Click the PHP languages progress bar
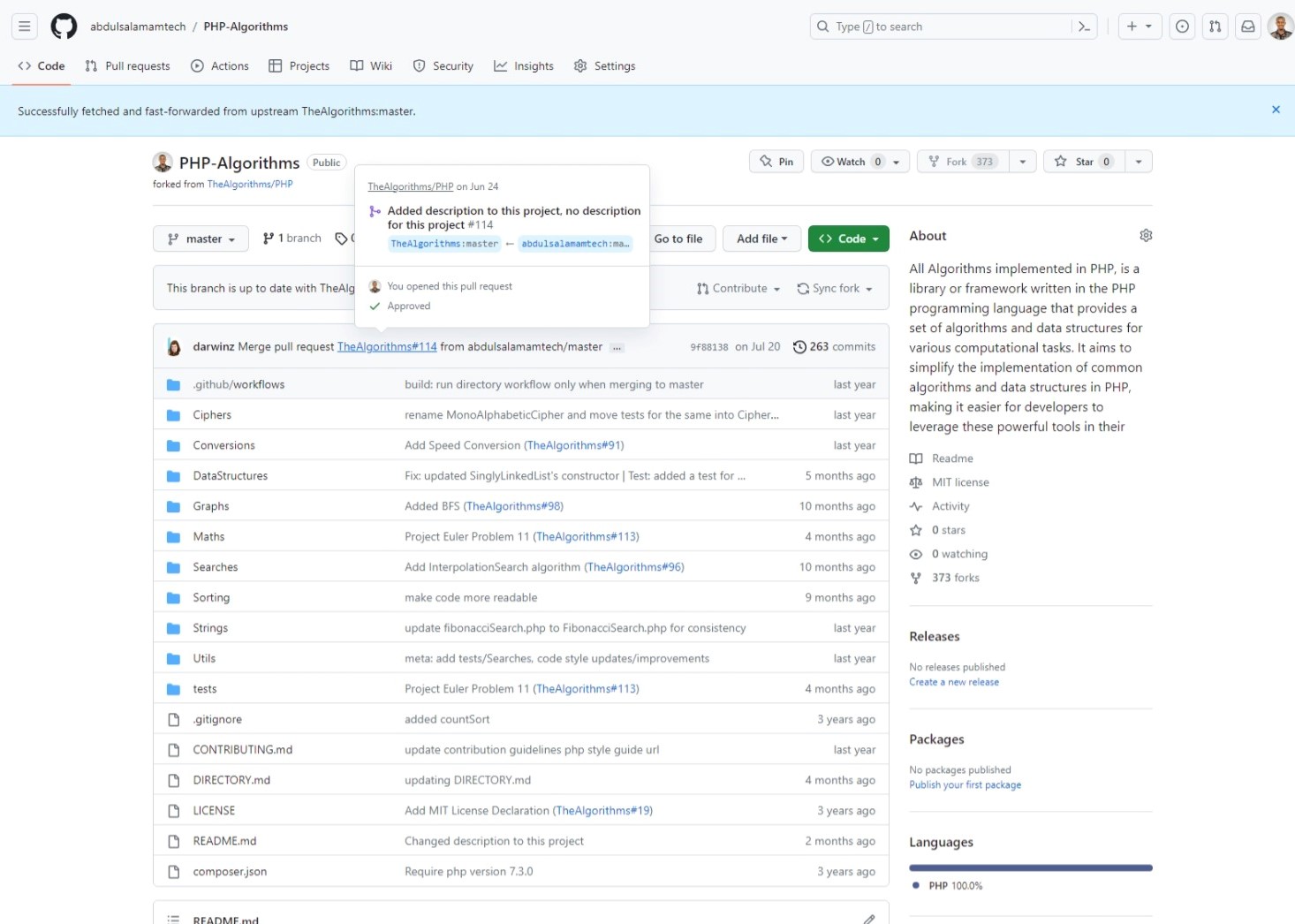This screenshot has width=1295, height=924. [1031, 867]
